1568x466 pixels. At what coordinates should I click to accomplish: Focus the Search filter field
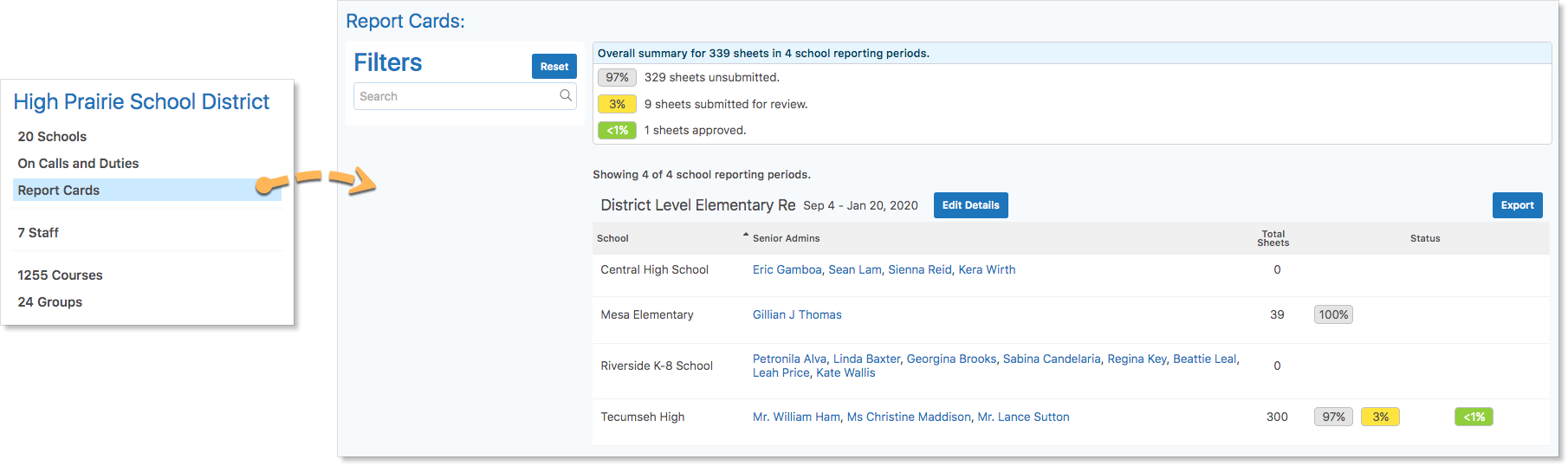[465, 96]
